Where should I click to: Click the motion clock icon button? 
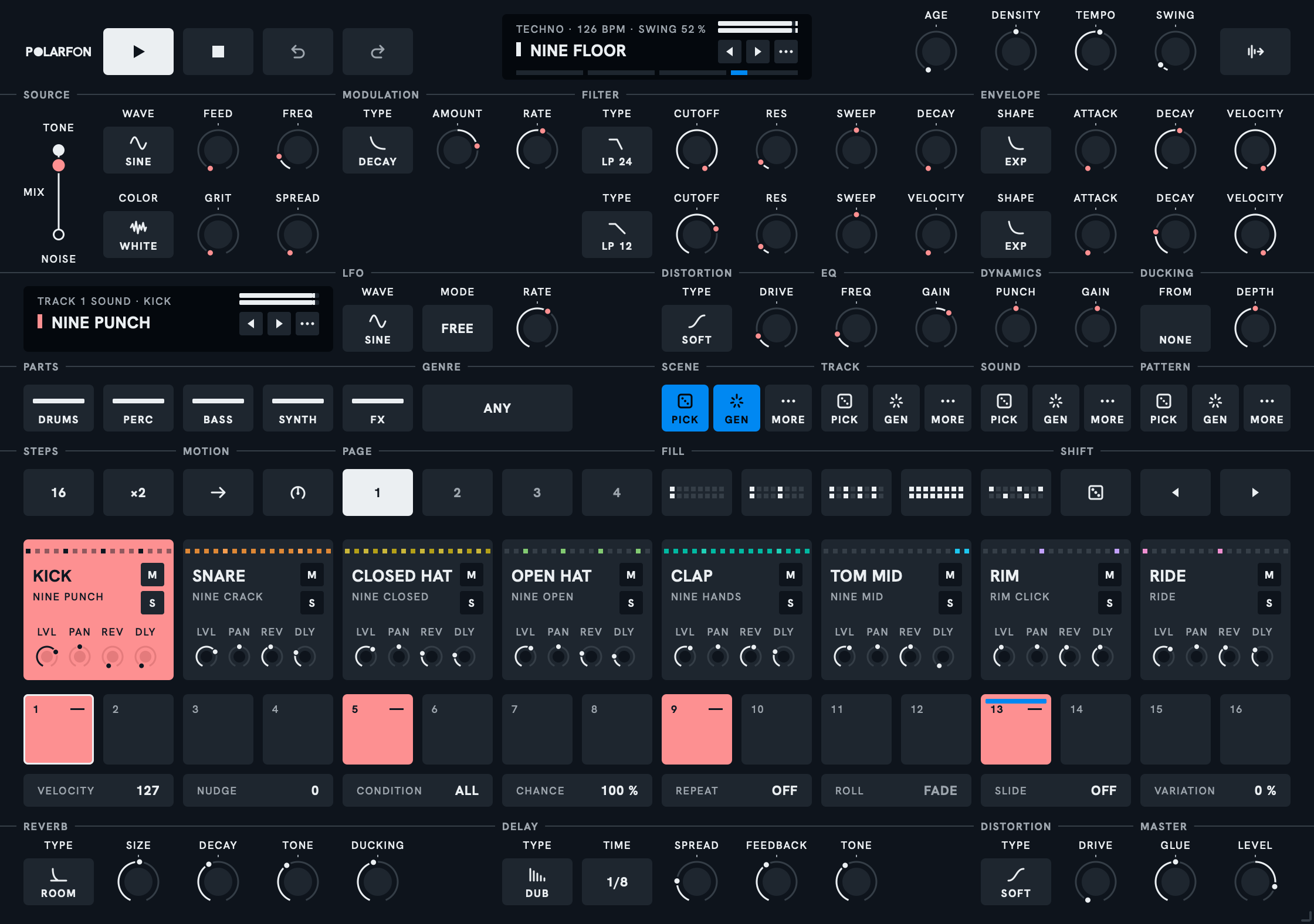point(298,492)
